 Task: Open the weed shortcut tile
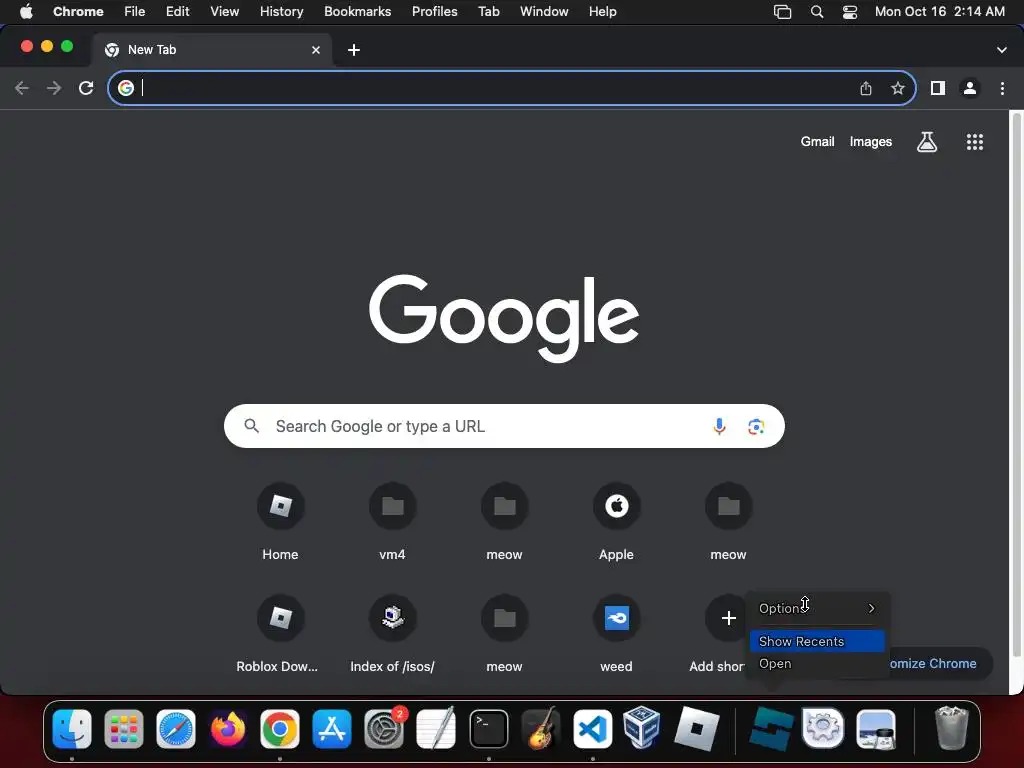[x=616, y=635]
